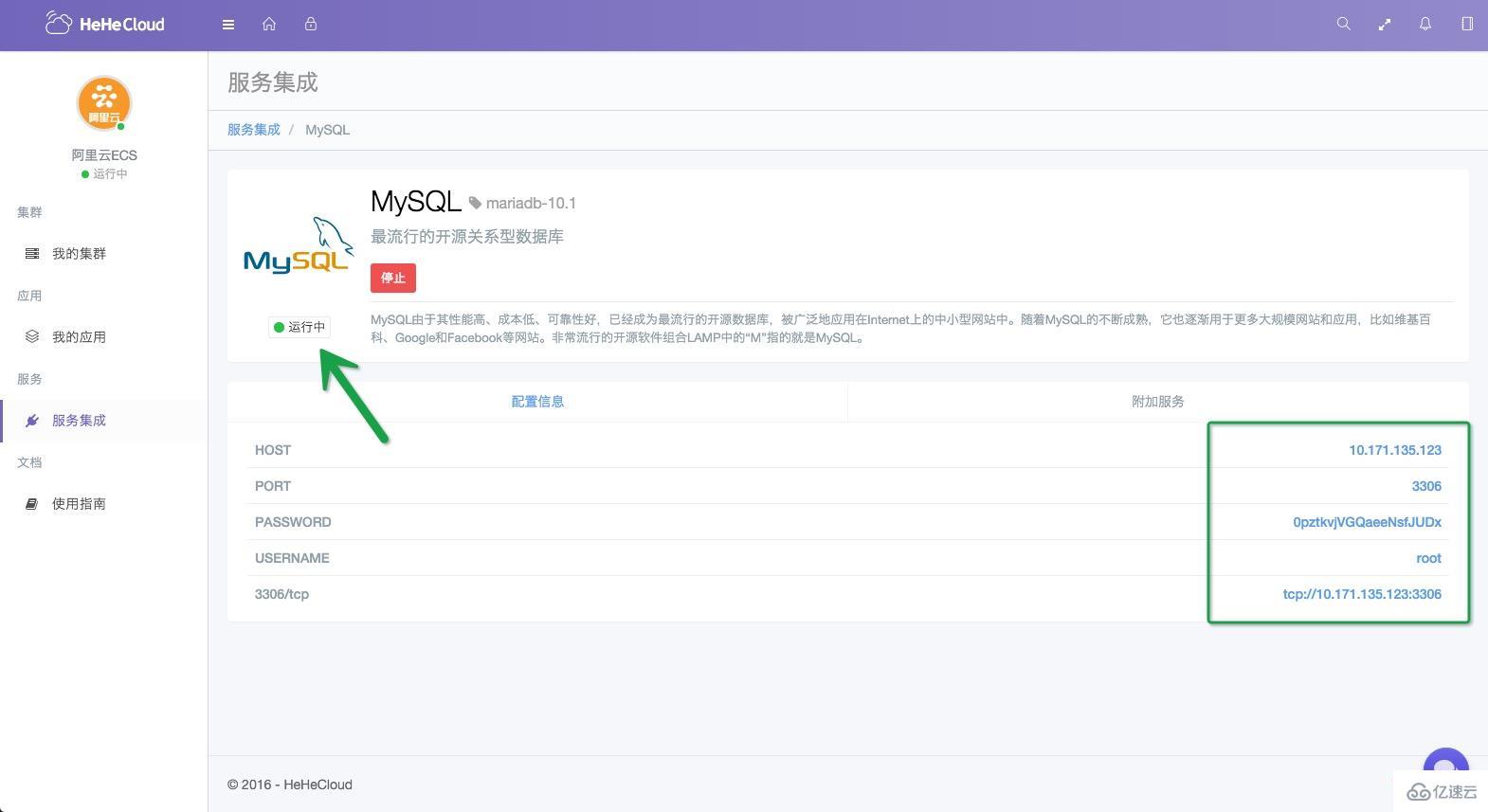Click the server icon beside 我的集群

coord(32,254)
